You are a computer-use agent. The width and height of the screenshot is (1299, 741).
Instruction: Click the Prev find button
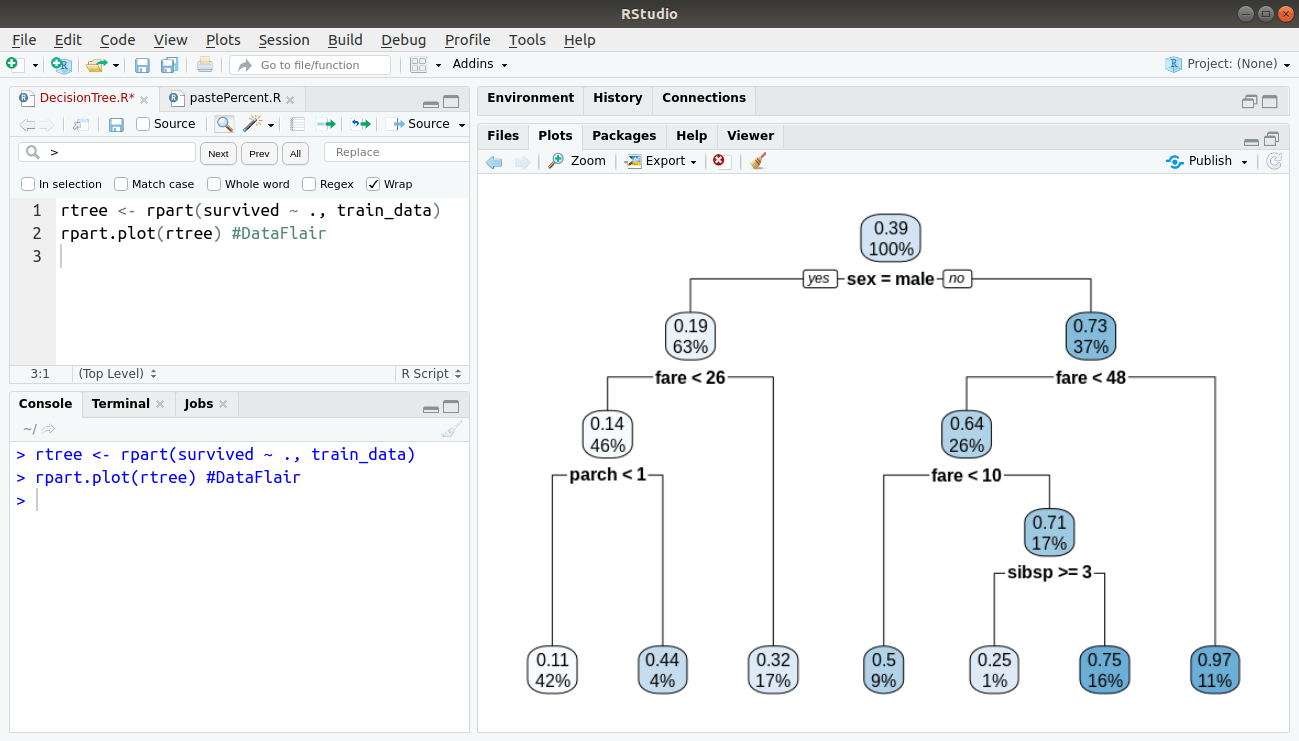click(x=259, y=153)
